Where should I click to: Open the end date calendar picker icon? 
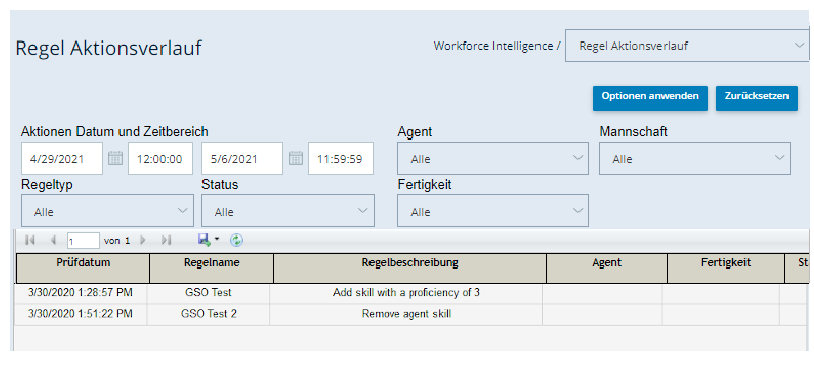coord(295,158)
